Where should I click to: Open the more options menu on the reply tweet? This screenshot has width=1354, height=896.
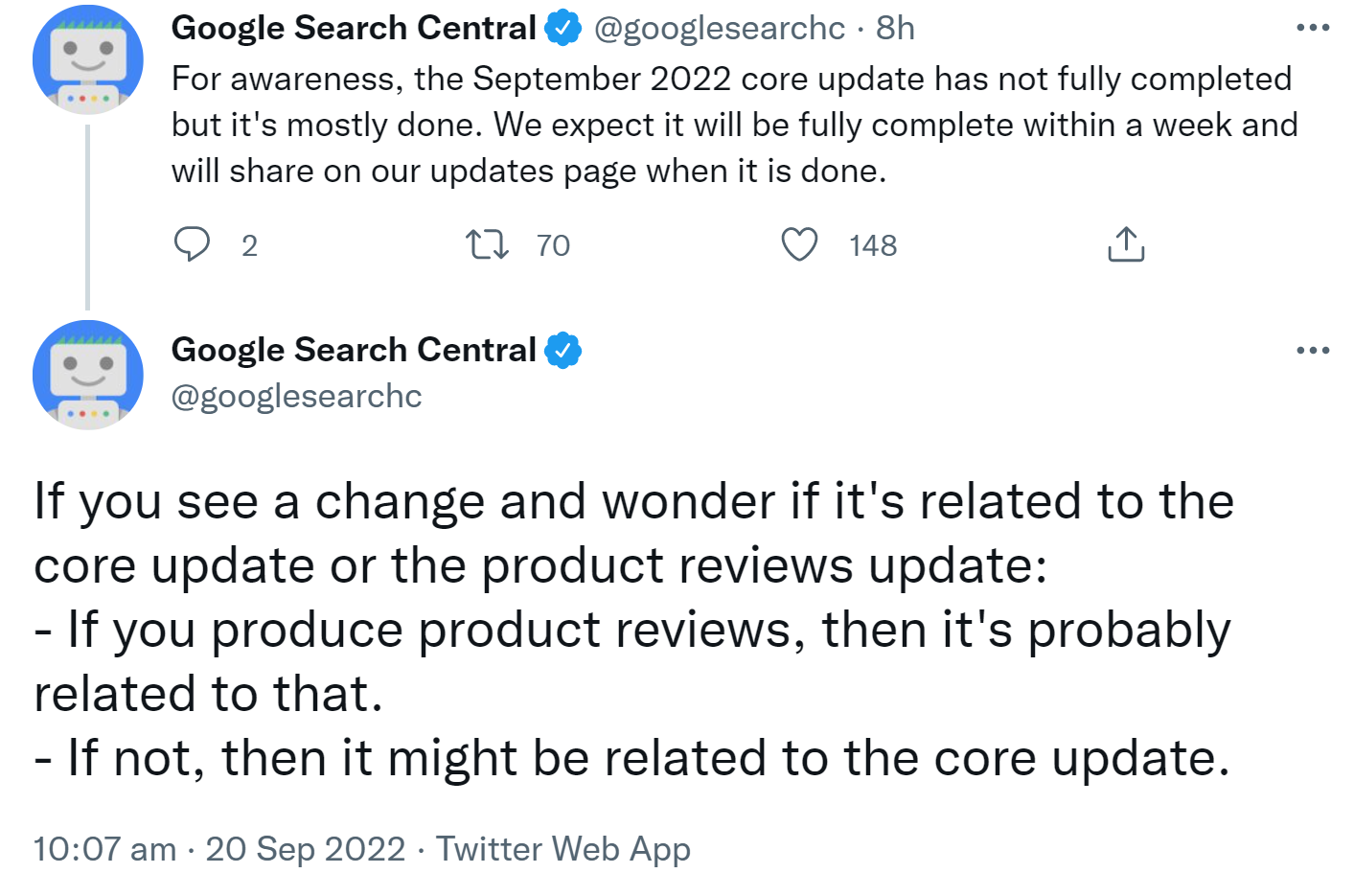(x=1311, y=349)
